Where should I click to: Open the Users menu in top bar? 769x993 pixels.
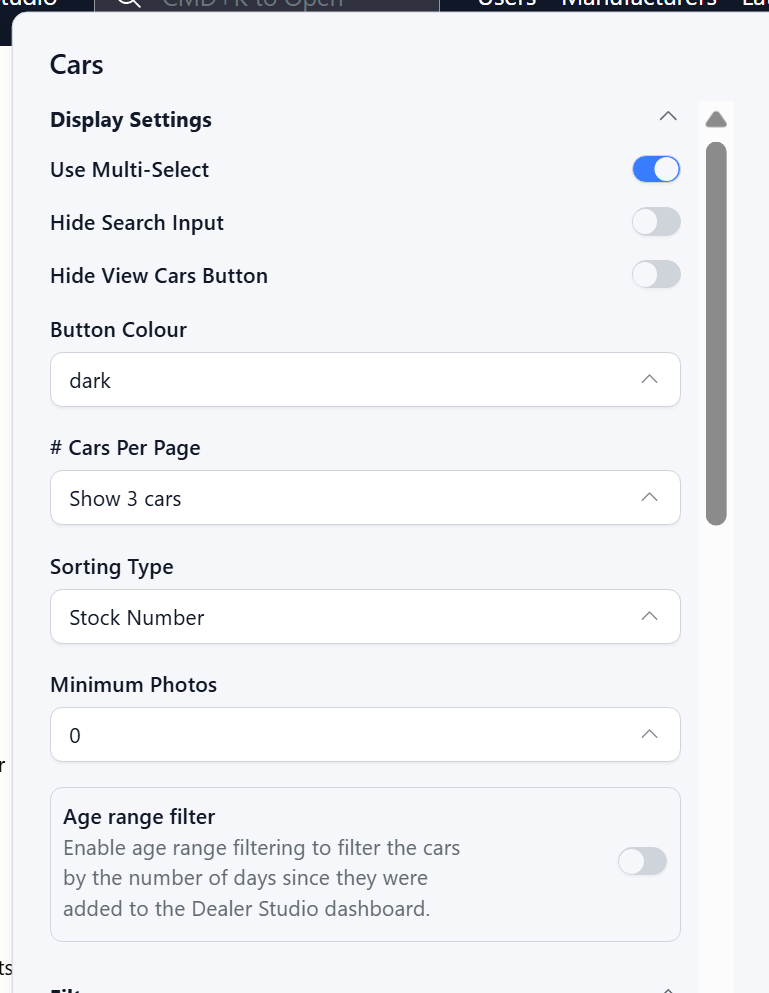coord(506,3)
